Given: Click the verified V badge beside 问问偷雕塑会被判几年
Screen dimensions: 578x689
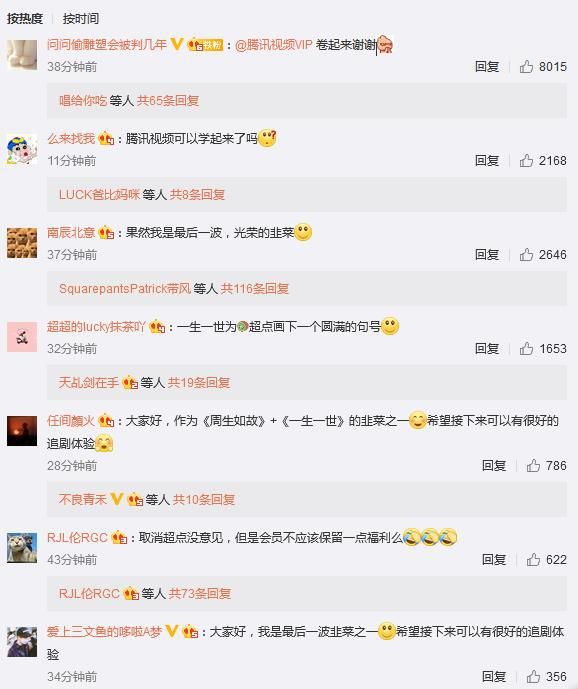Looking at the screenshot, I should tap(177, 44).
